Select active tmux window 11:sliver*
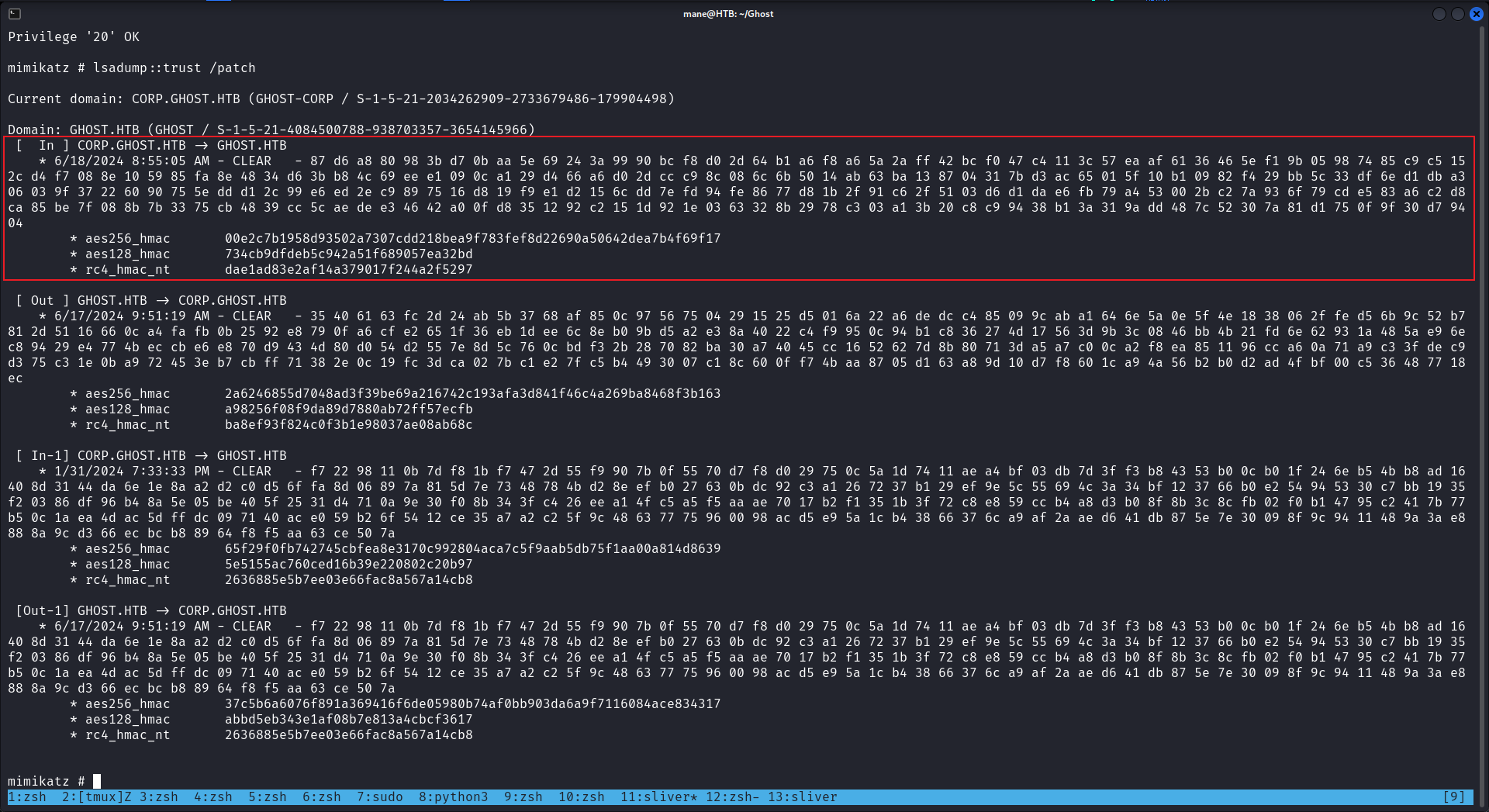Image resolution: width=1489 pixels, height=812 pixels. (659, 797)
